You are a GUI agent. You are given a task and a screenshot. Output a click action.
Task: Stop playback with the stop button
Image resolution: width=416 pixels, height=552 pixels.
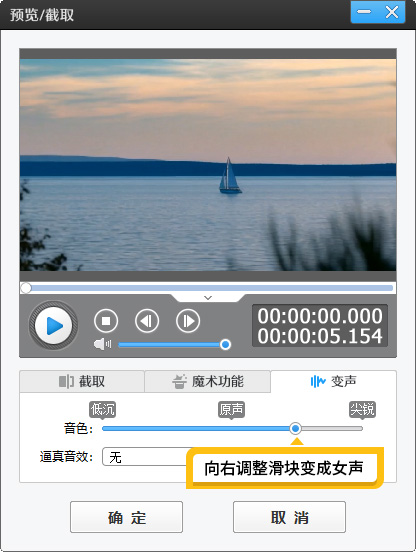point(106,321)
